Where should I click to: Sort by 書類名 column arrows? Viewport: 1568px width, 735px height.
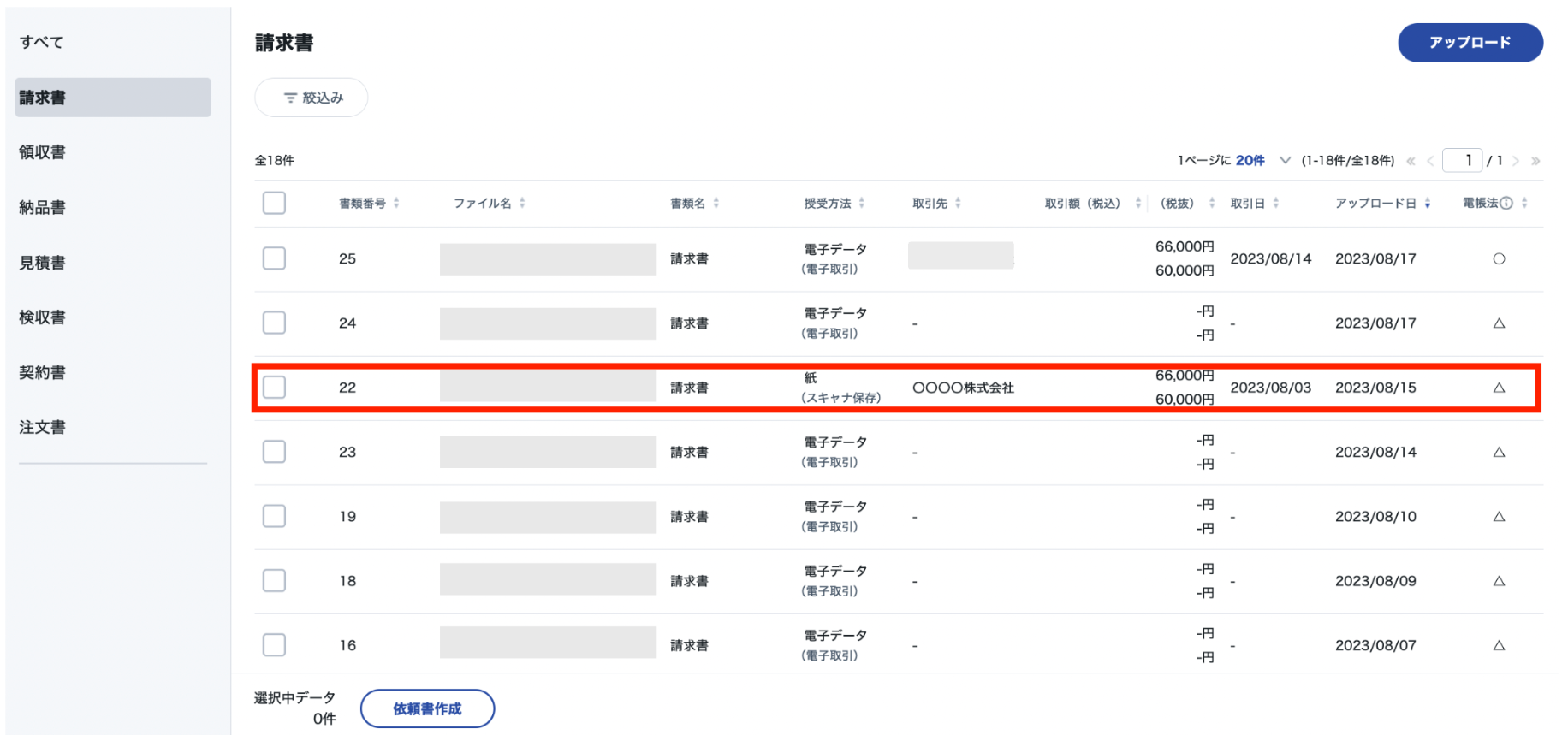[x=716, y=203]
